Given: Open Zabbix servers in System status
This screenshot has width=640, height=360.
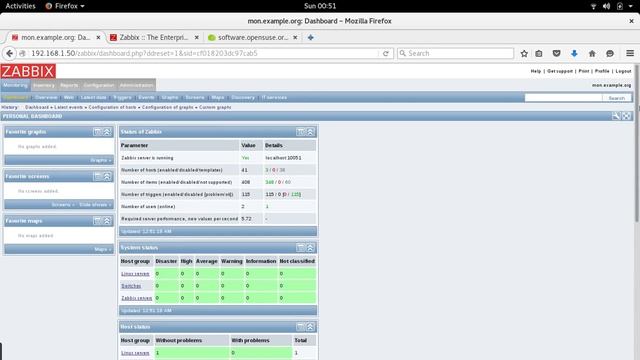Looking at the screenshot, I should (136, 298).
